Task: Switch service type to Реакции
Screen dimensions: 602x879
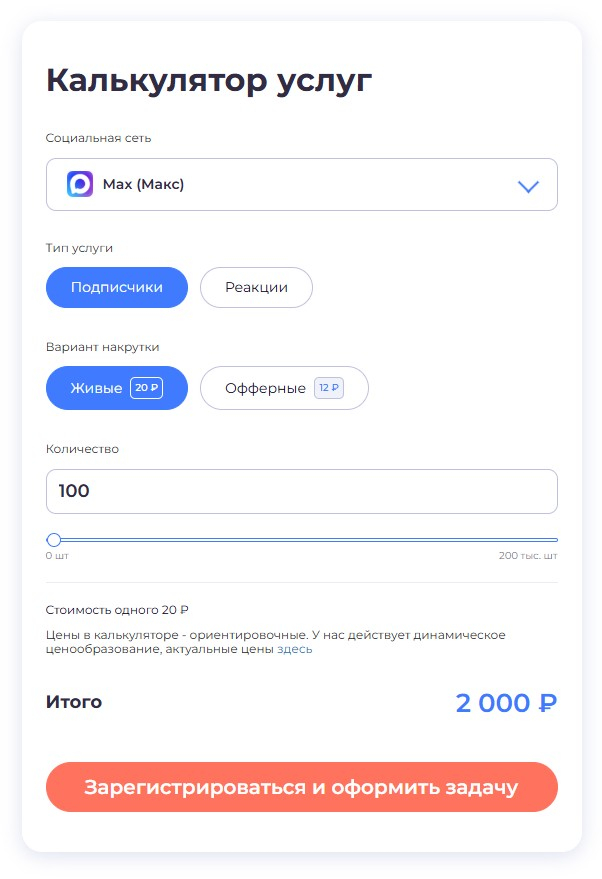Action: click(256, 288)
